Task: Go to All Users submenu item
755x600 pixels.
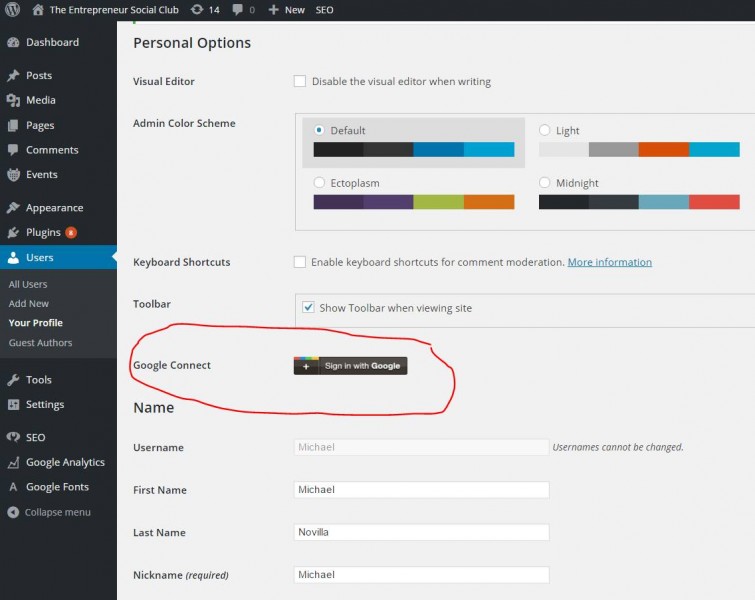Action: click(x=28, y=284)
